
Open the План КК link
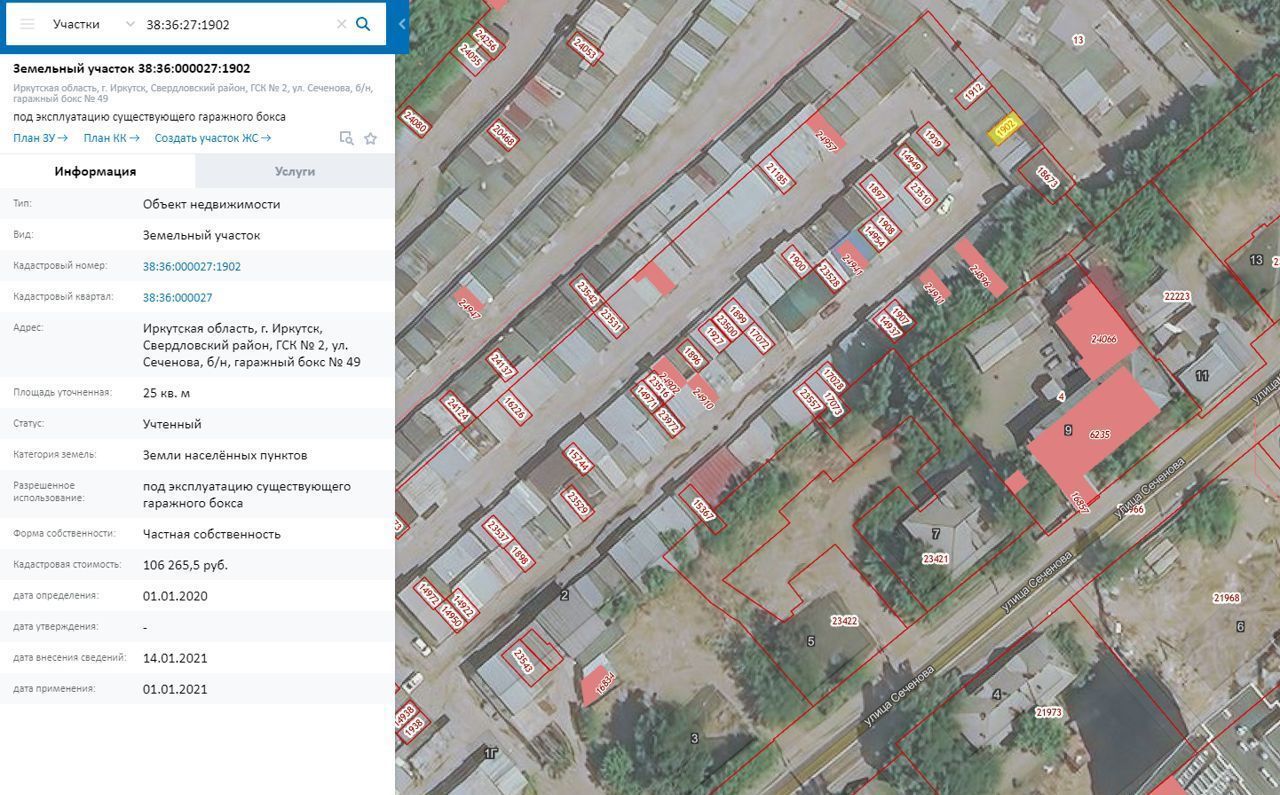pos(112,138)
